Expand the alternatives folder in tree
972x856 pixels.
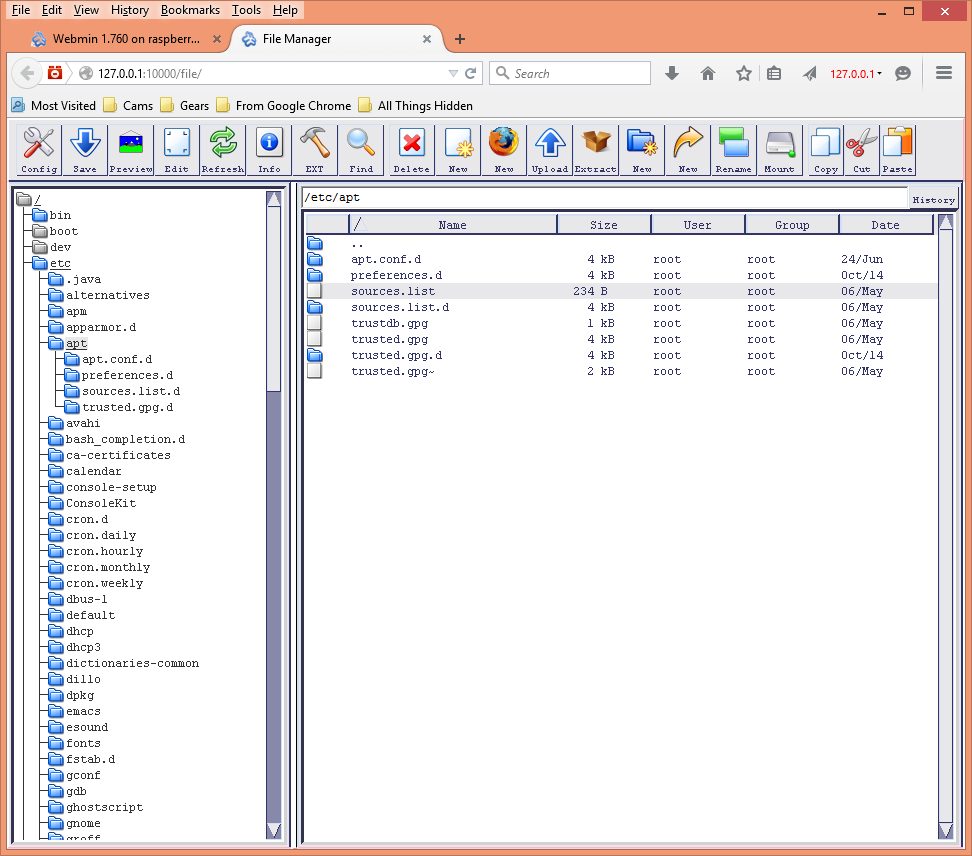point(107,295)
